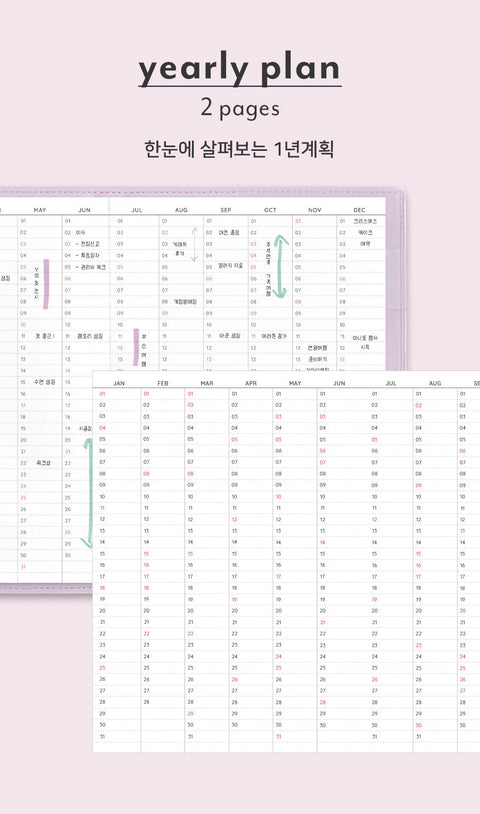Click the green double arrow in OCT column
The image size is (480, 814).
pyautogui.click(x=280, y=267)
